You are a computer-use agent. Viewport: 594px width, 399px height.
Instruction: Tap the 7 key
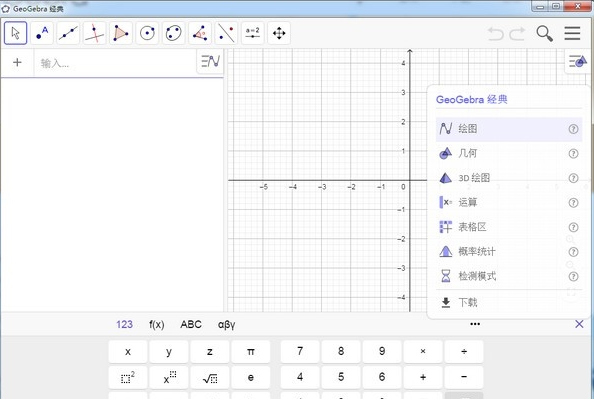pos(300,352)
